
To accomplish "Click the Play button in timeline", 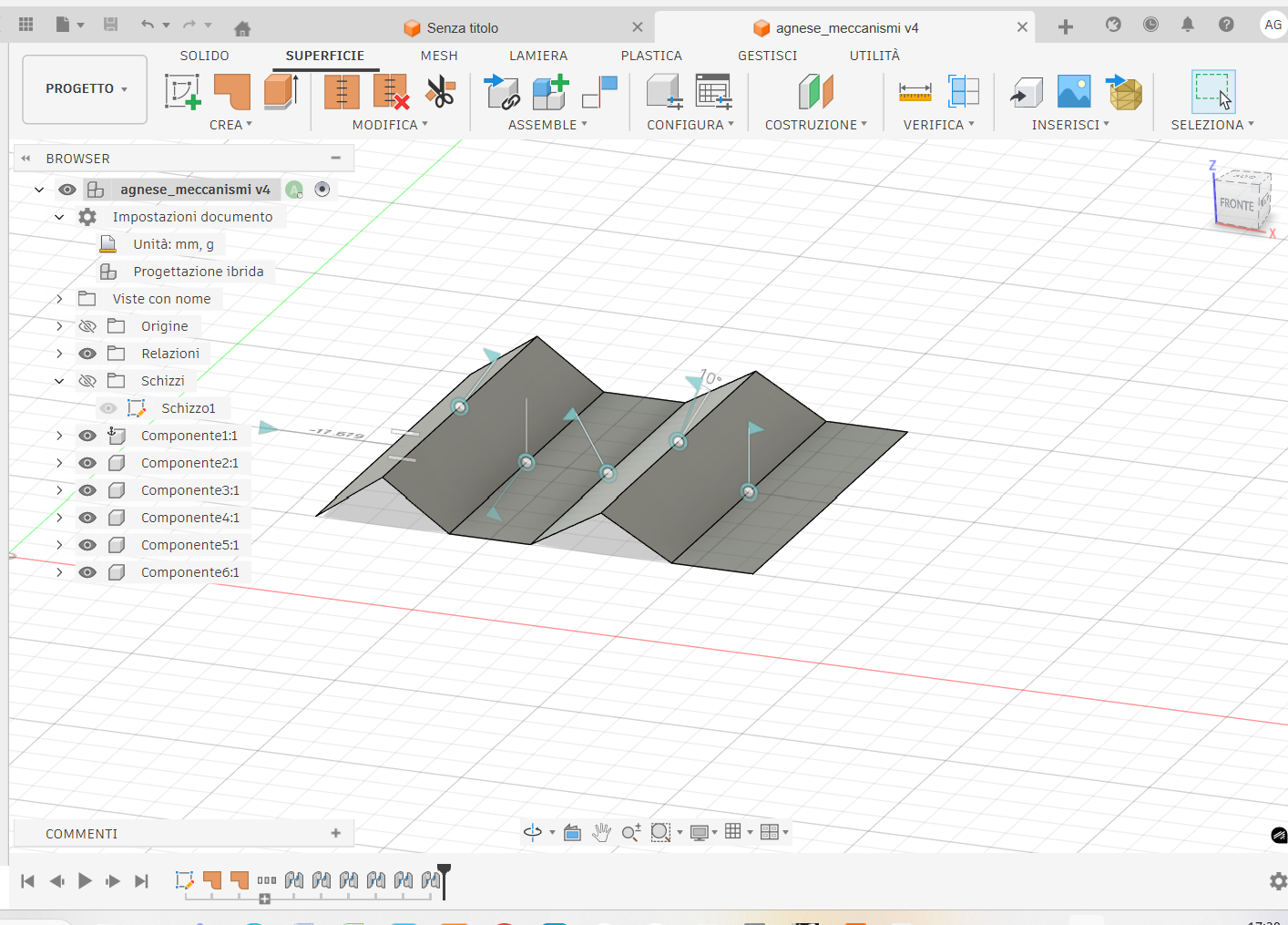I will pyautogui.click(x=85, y=880).
